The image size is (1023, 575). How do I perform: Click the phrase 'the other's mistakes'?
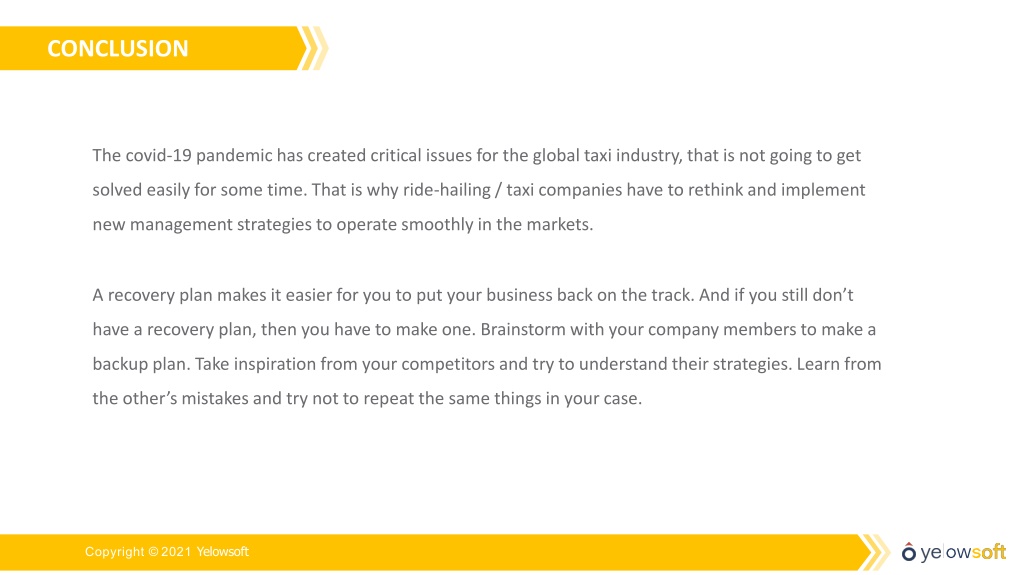pyautogui.click(x=170, y=398)
